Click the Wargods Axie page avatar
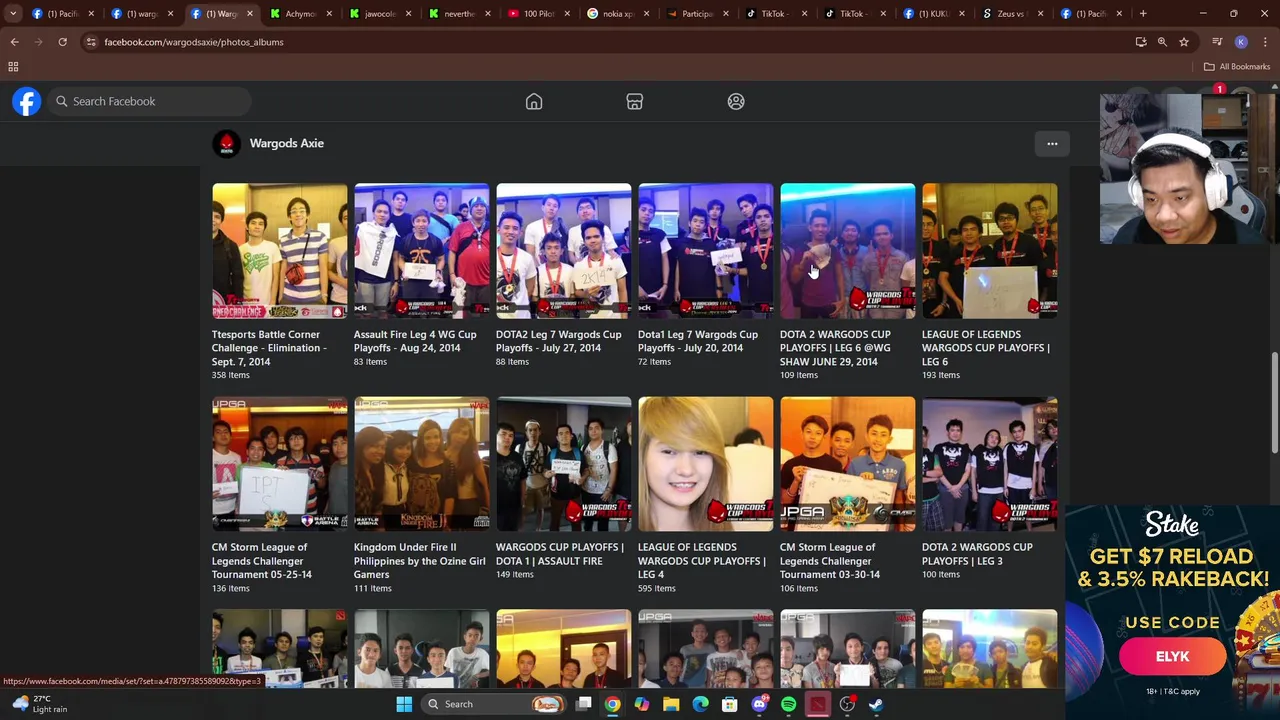Image resolution: width=1280 pixels, height=720 pixels. (x=226, y=144)
